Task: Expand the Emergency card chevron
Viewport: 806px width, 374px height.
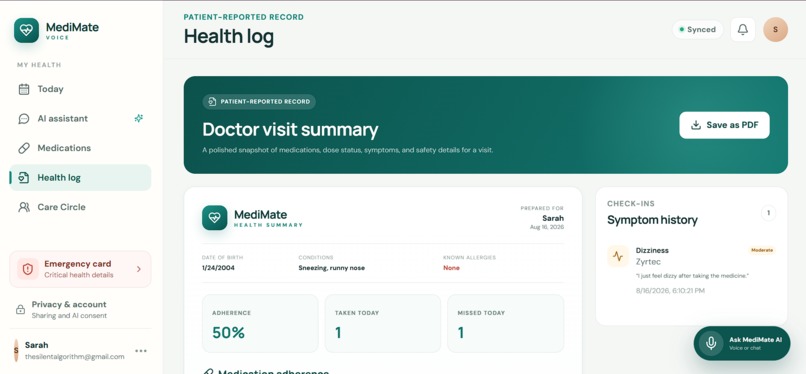Action: coord(139,269)
